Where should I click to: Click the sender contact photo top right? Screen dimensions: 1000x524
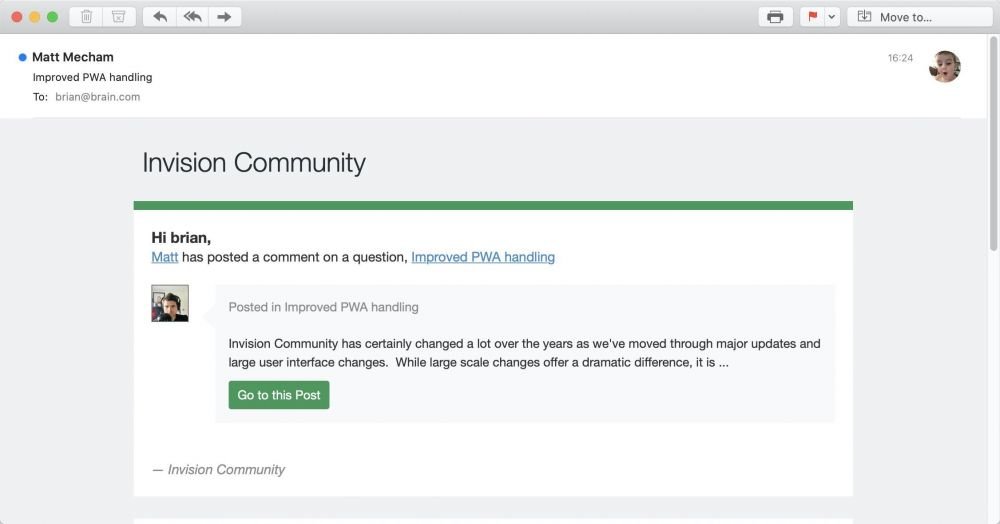(945, 66)
